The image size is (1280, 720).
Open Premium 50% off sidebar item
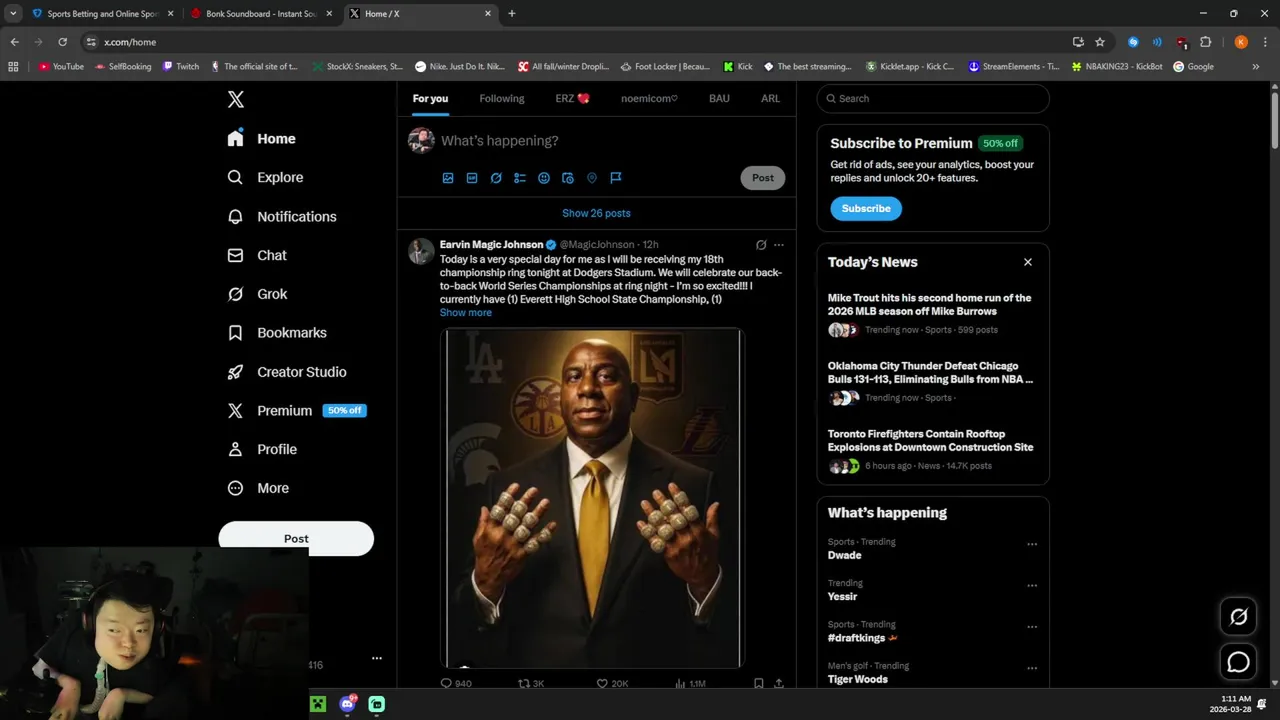click(x=296, y=411)
